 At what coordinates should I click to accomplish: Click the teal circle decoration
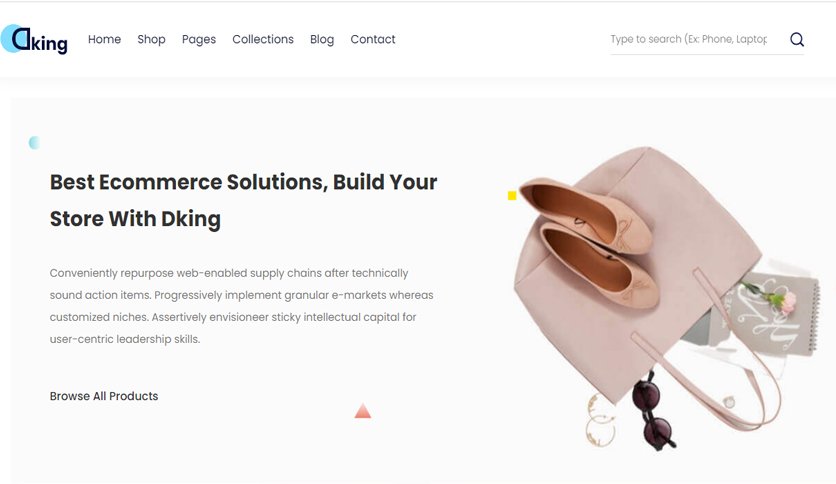tap(34, 142)
